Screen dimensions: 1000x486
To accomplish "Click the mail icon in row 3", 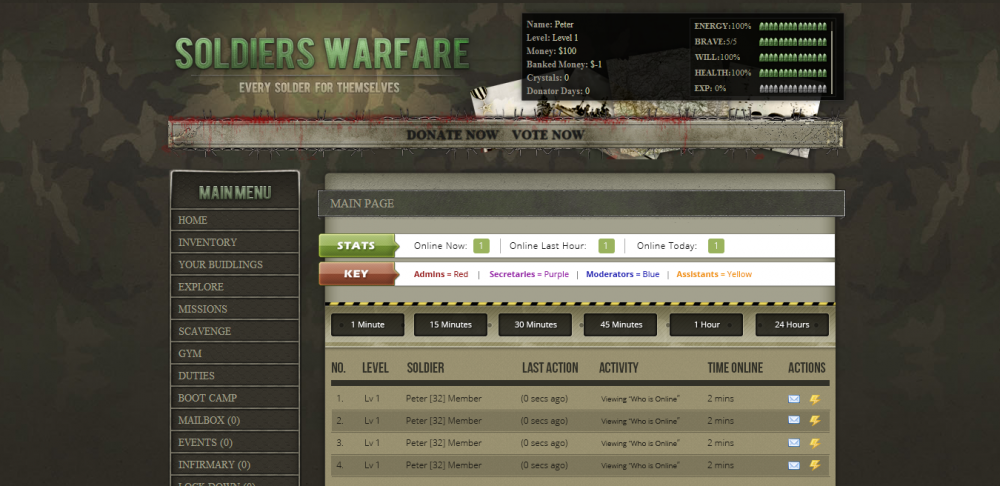I will coord(794,443).
